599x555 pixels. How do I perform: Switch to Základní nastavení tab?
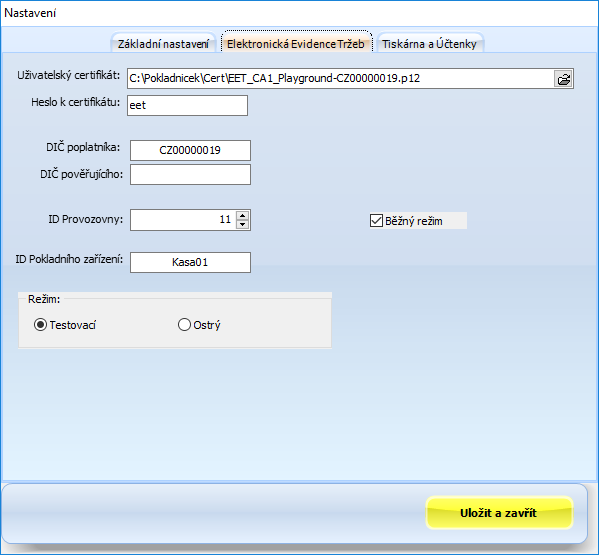point(163,44)
